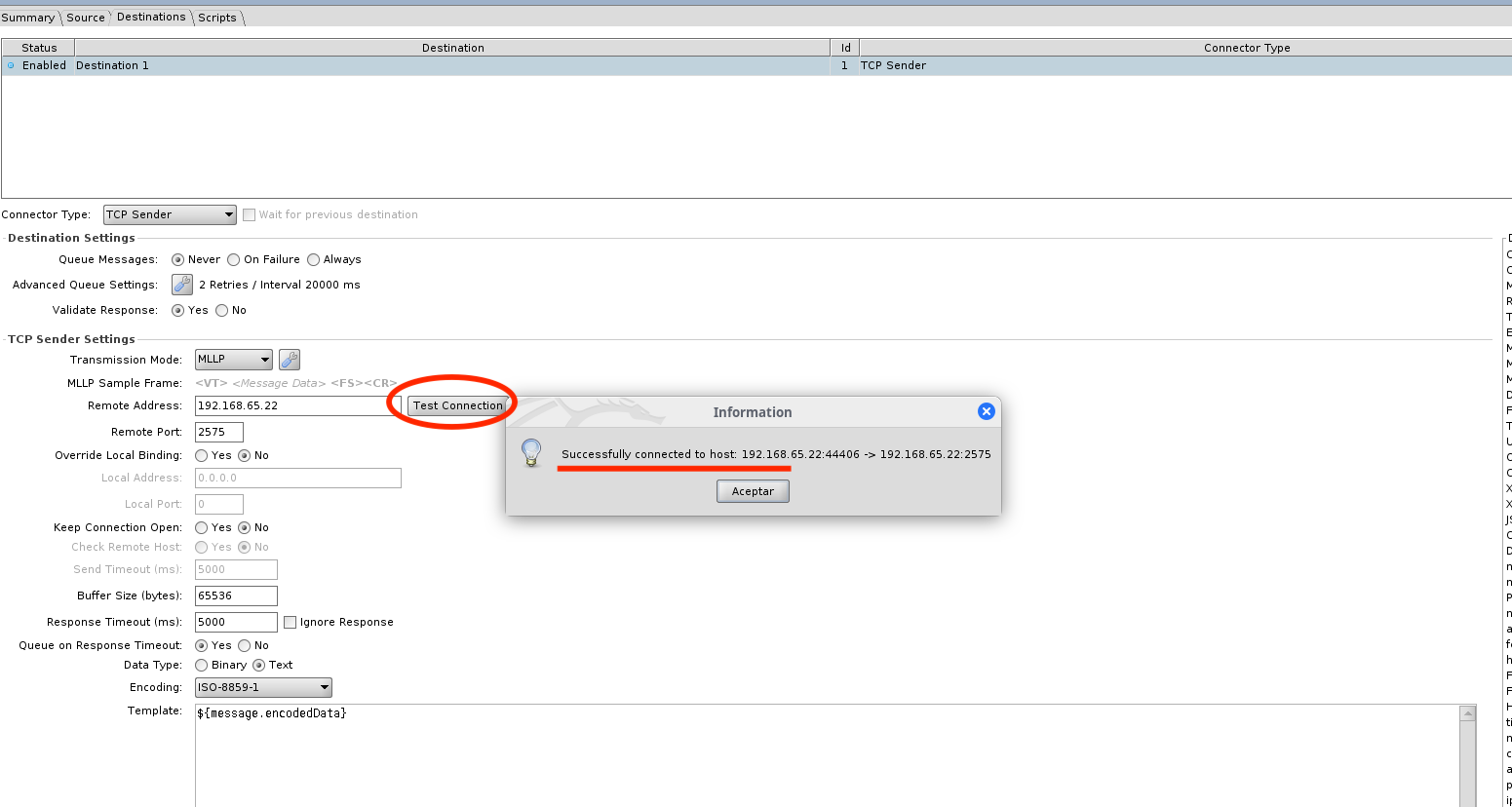The image size is (1512, 807).
Task: Enable the Ignore Response checkbox
Action: 291,622
